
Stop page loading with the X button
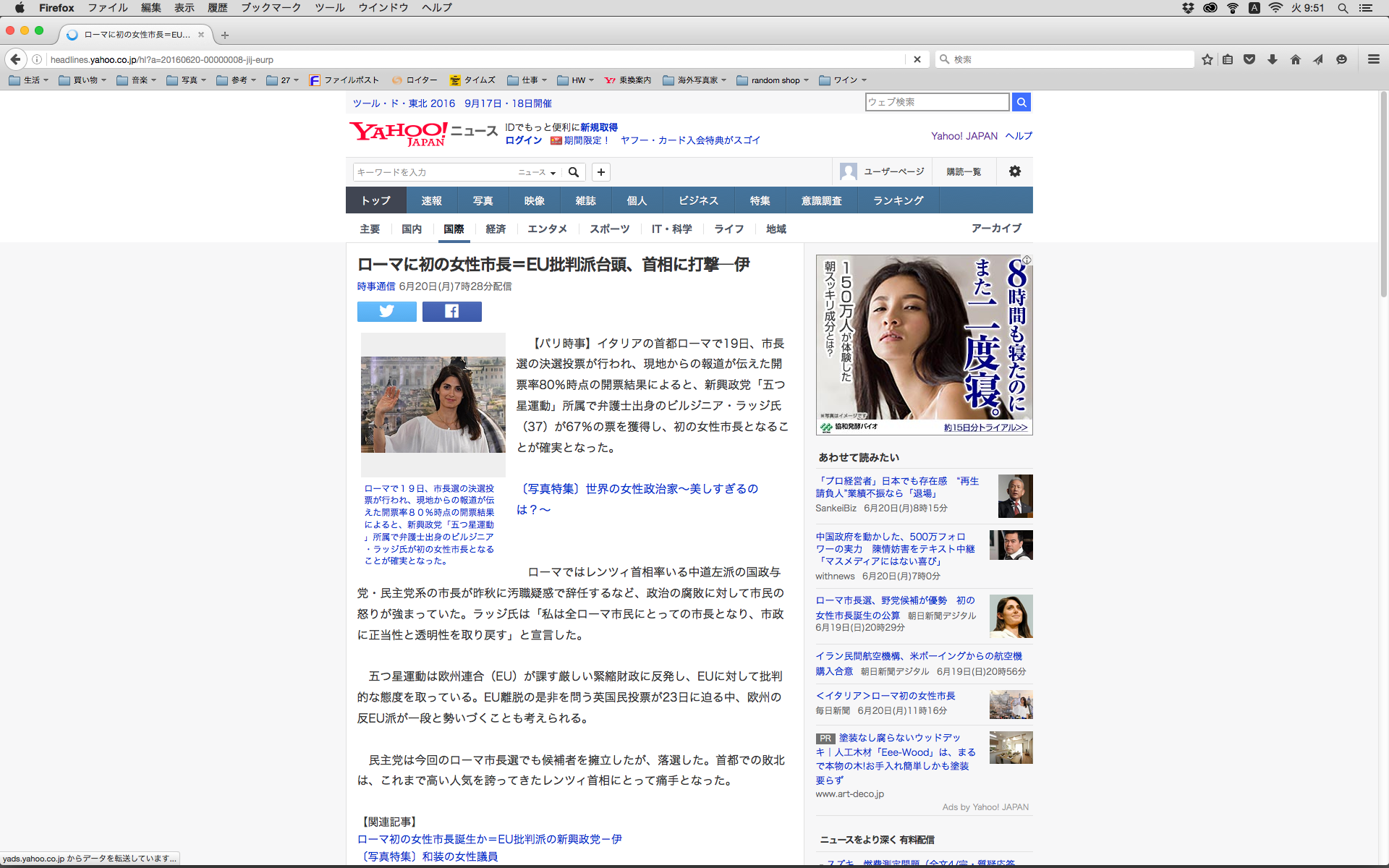click(917, 59)
